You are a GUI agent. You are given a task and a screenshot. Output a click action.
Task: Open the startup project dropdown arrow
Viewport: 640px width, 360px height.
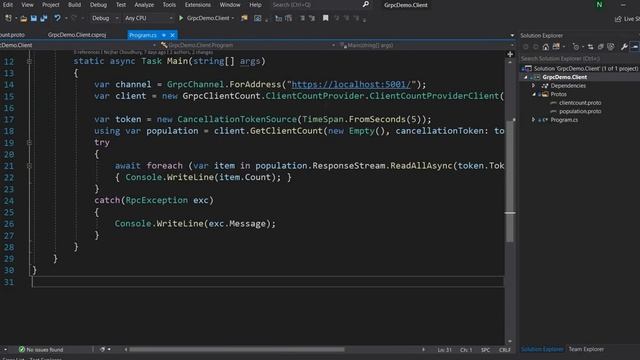coord(233,18)
